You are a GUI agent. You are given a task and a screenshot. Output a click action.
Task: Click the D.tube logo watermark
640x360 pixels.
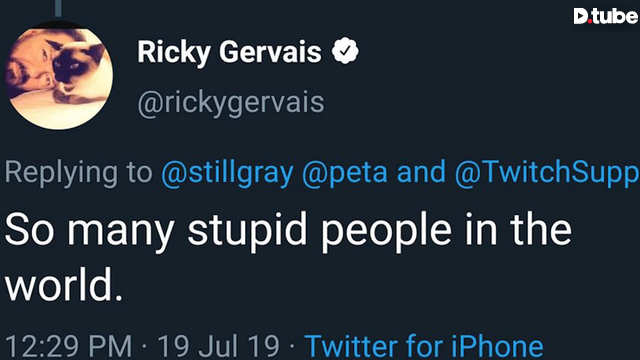606,16
